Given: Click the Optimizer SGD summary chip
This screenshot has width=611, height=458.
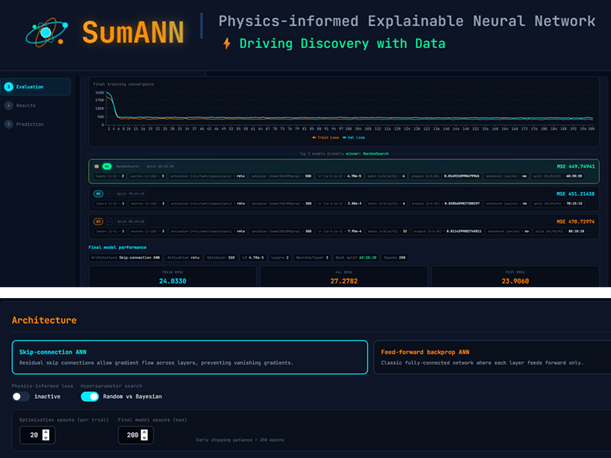Looking at the screenshot, I should 221,258.
